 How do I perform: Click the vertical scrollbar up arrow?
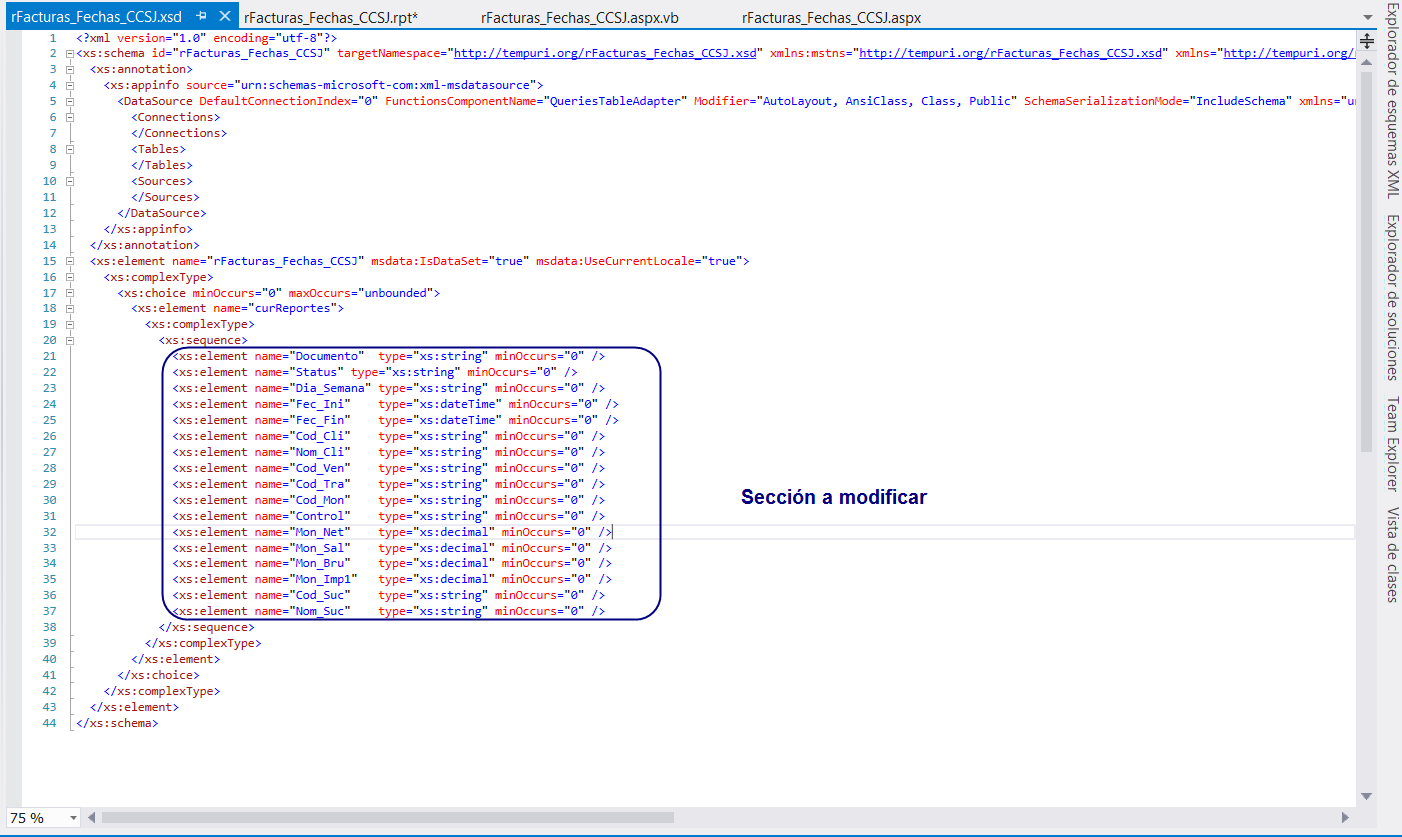tap(1367, 60)
